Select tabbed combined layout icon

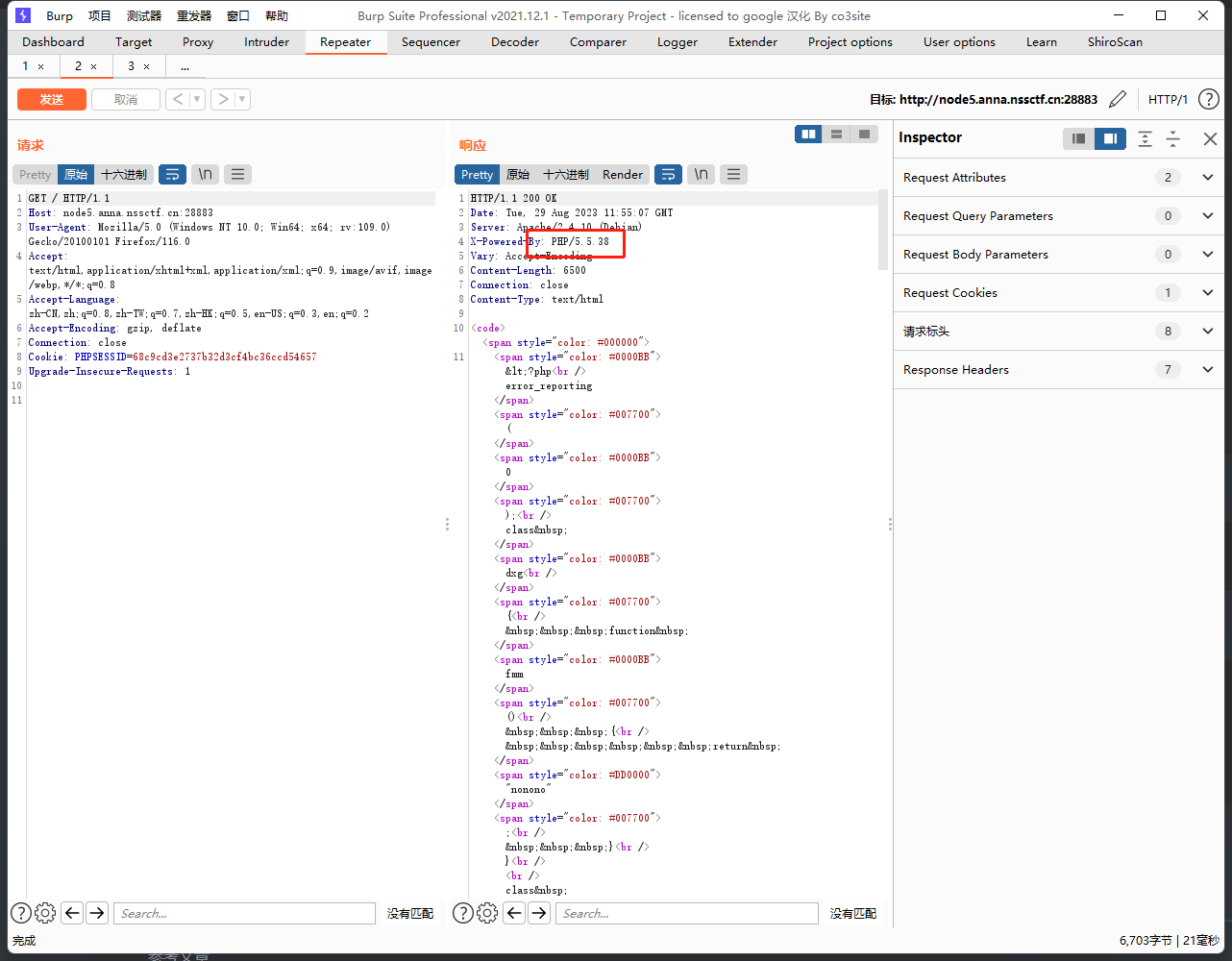coord(864,135)
